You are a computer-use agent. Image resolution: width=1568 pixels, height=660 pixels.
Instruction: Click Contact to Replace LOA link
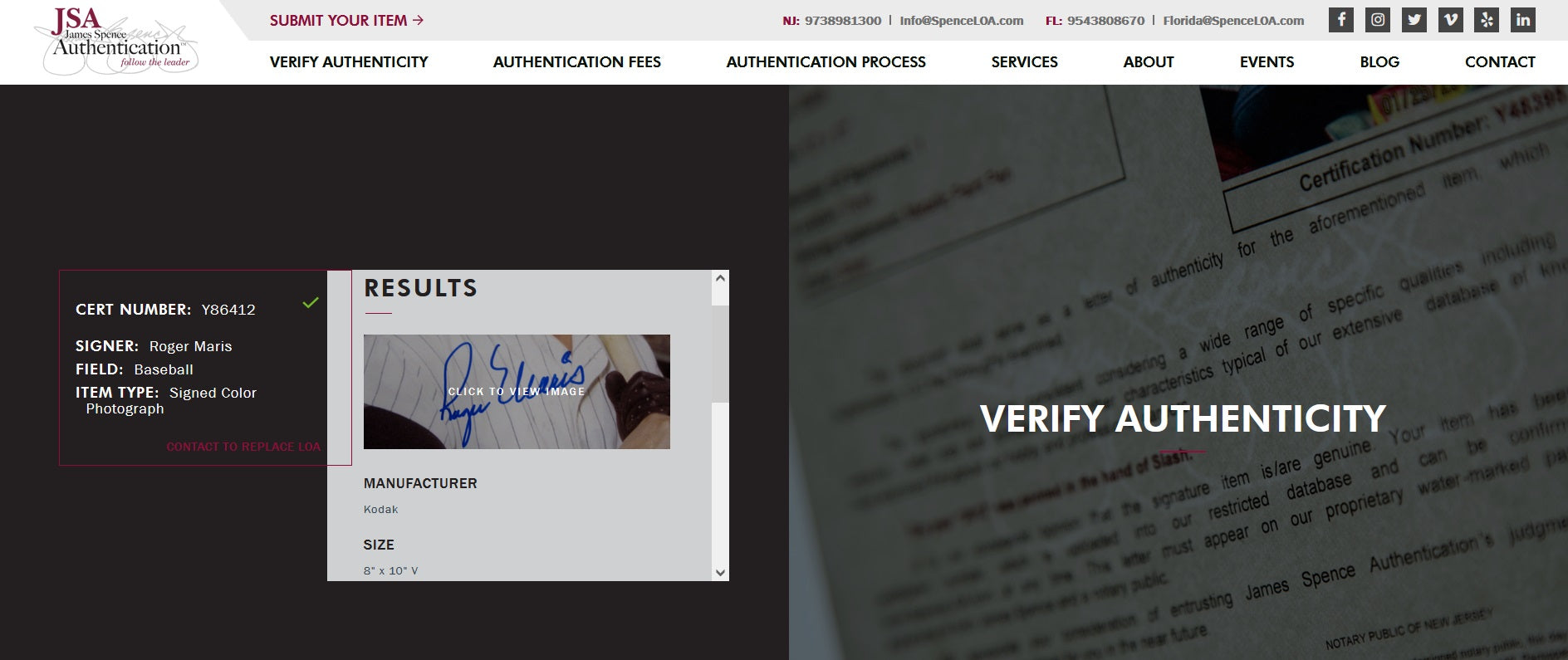click(x=243, y=447)
